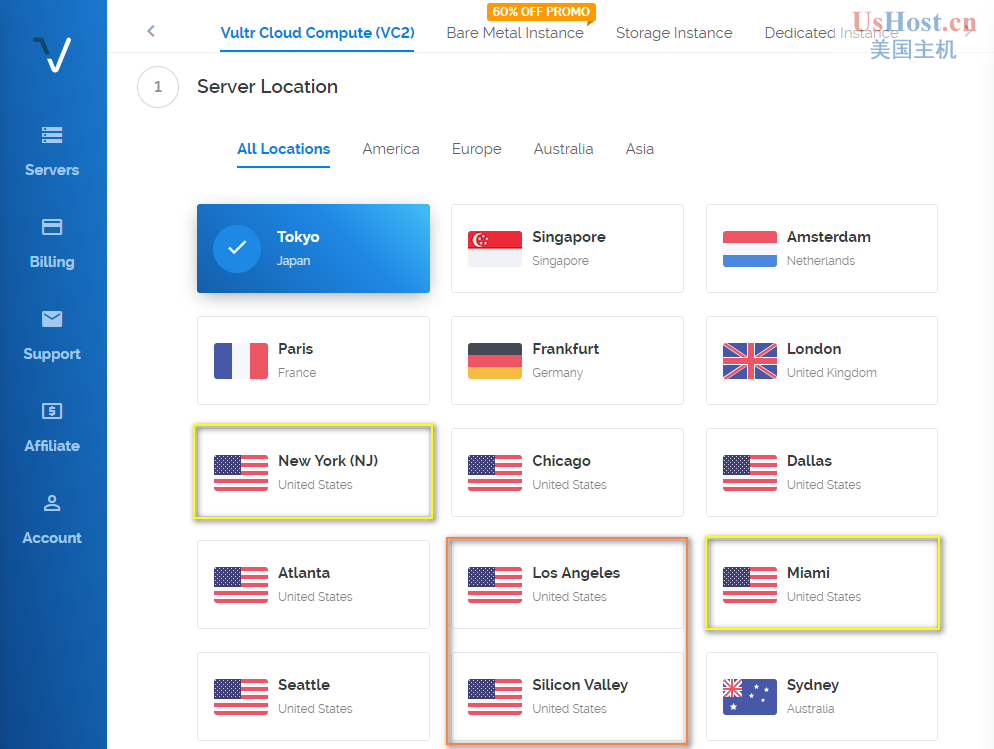994x749 pixels.
Task: Select the Paris location card
Action: point(313,361)
